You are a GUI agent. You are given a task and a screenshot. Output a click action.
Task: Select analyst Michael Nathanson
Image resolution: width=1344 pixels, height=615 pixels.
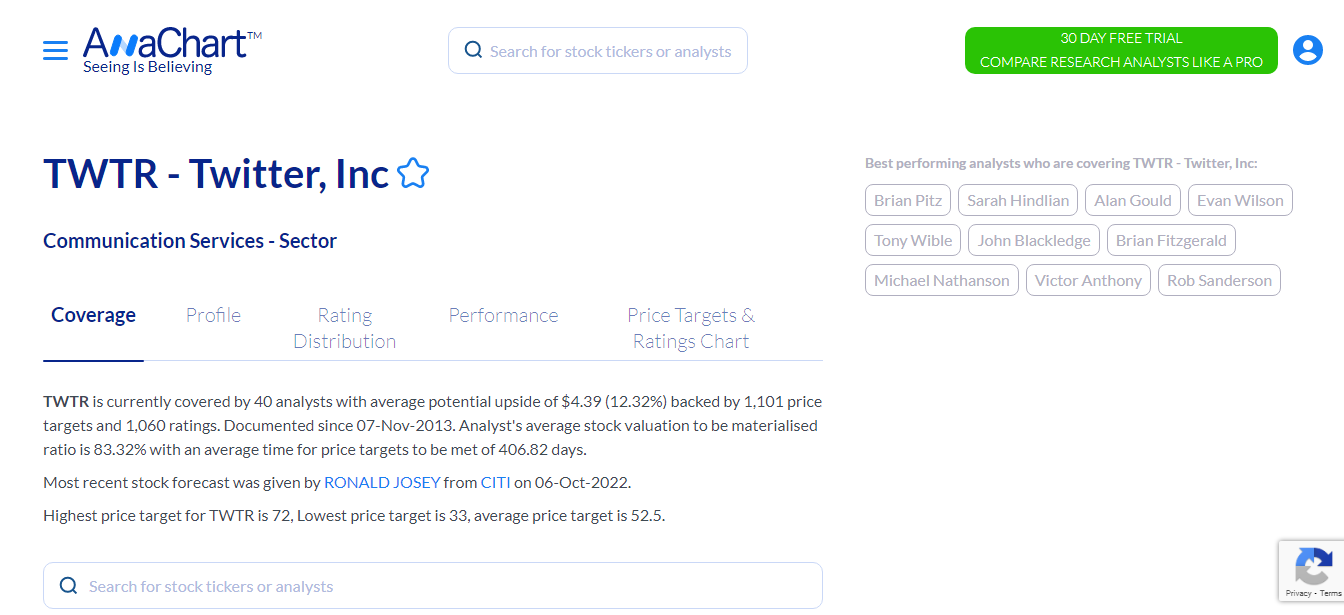click(x=941, y=280)
